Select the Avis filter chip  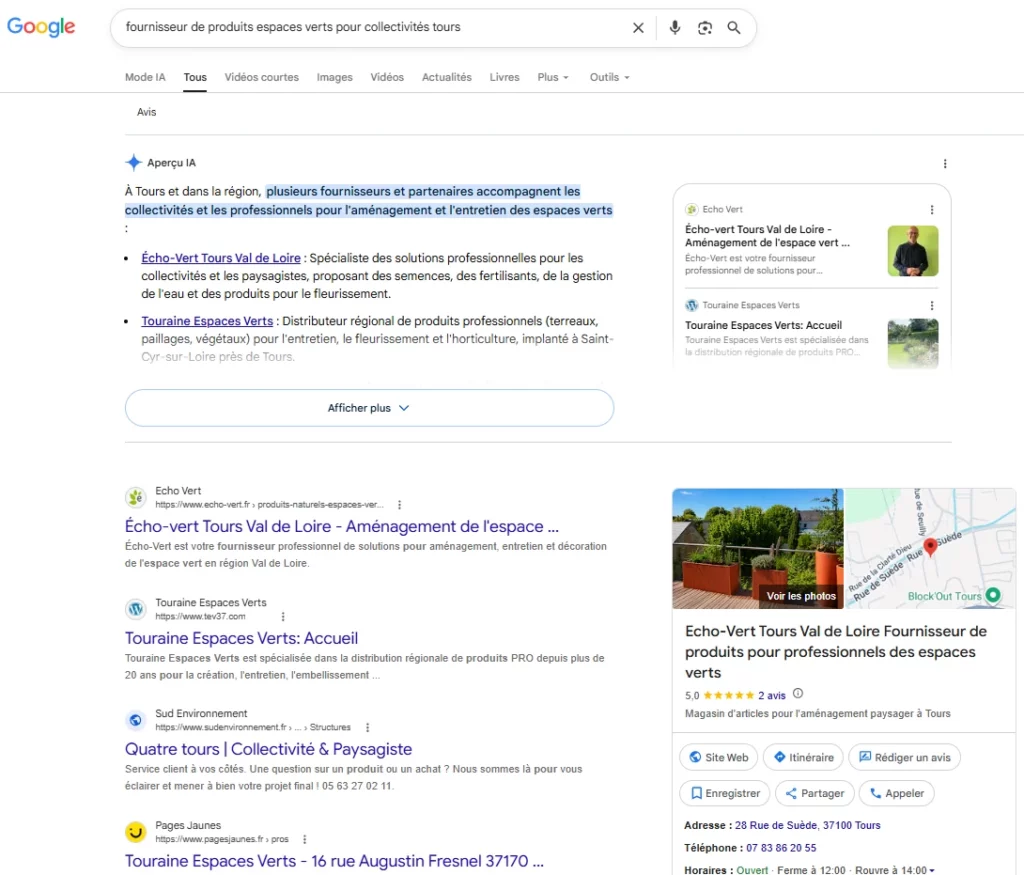click(146, 112)
